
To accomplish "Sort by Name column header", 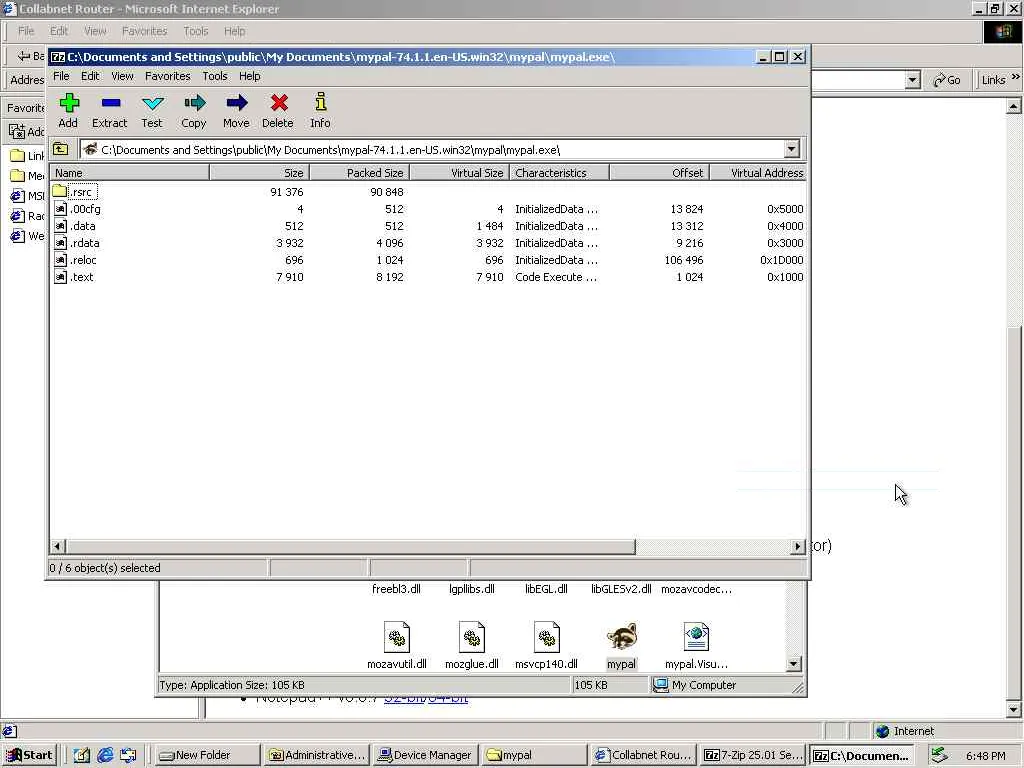I will point(129,173).
